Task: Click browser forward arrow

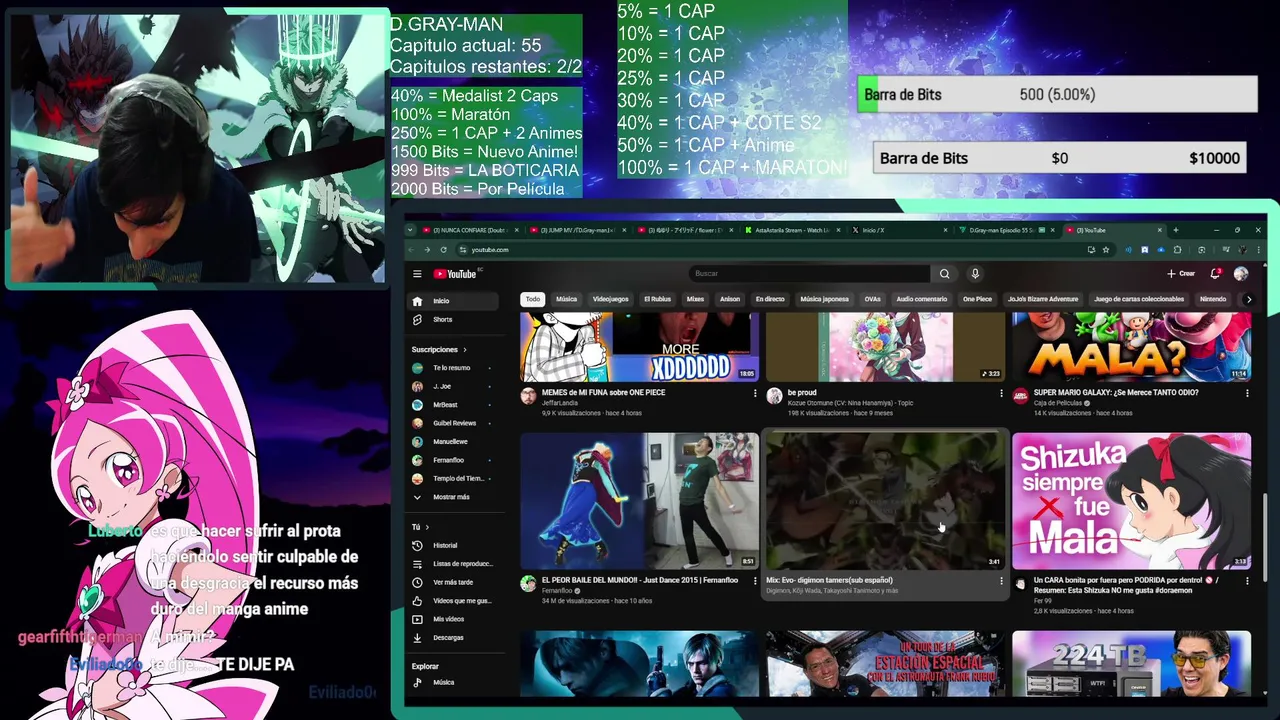Action: coord(426,250)
